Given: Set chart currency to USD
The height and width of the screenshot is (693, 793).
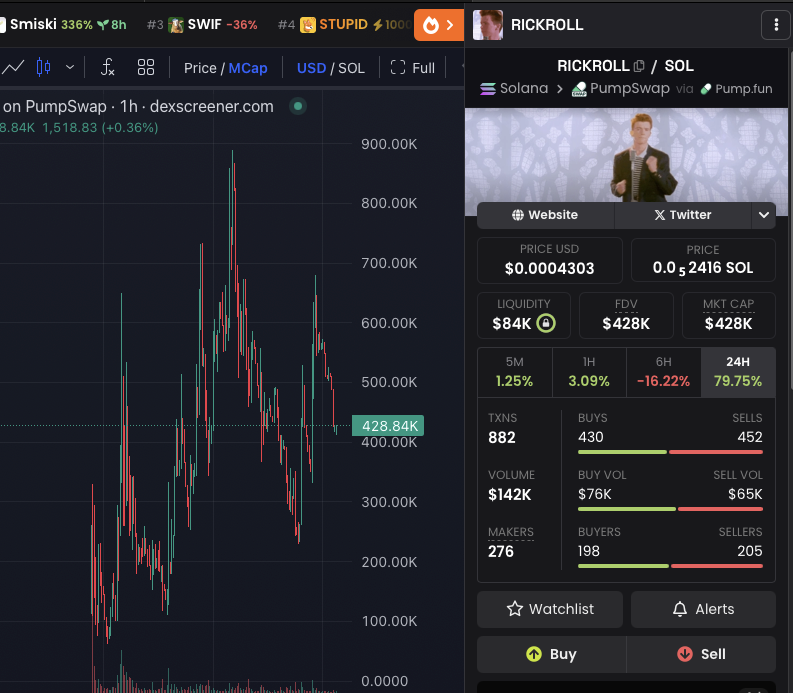Looking at the screenshot, I should click(311, 68).
